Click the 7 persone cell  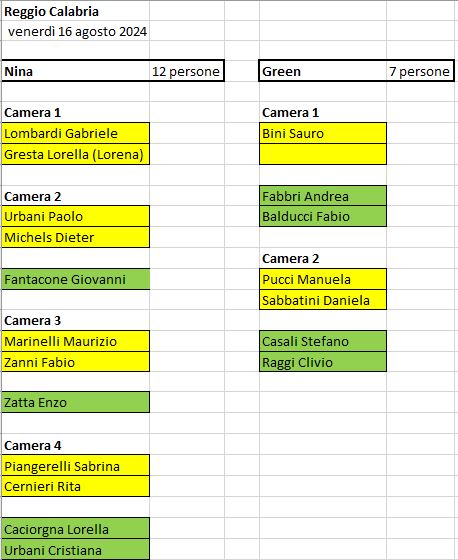(420, 71)
